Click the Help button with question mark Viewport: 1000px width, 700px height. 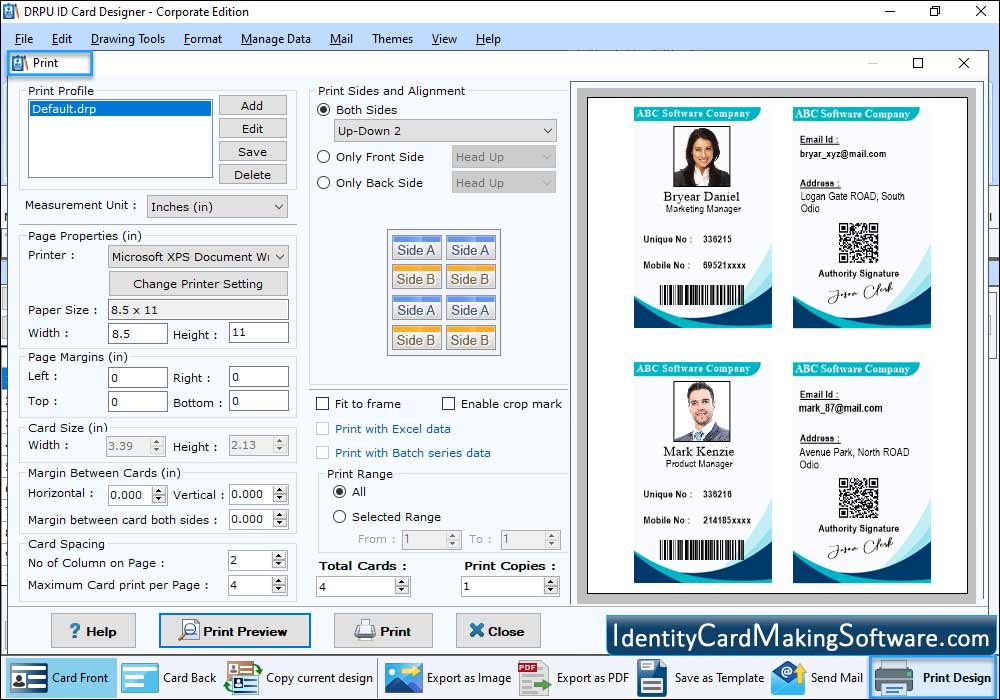tap(93, 631)
